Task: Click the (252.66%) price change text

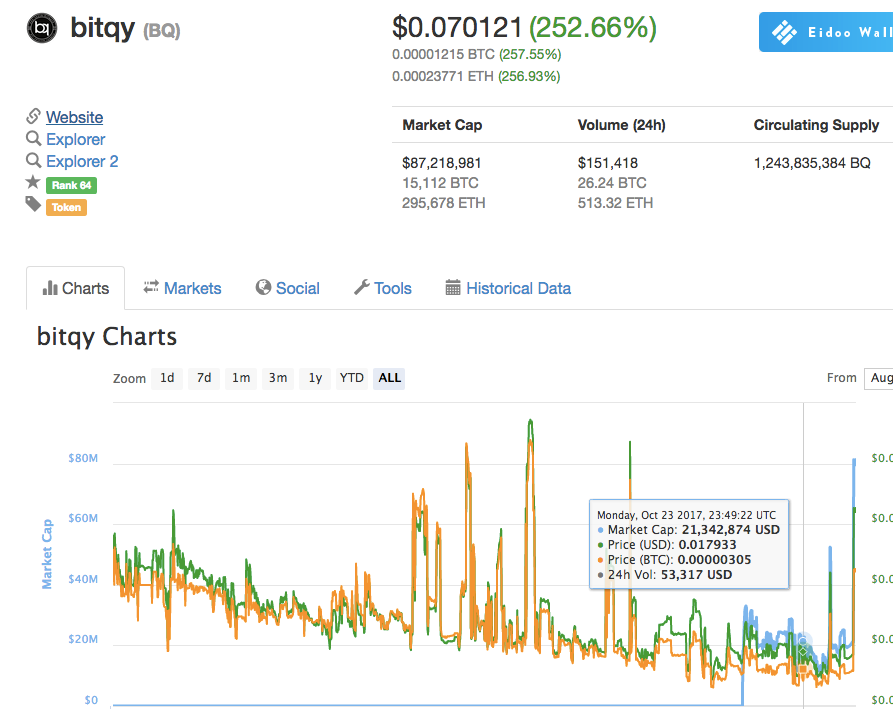Action: [593, 27]
